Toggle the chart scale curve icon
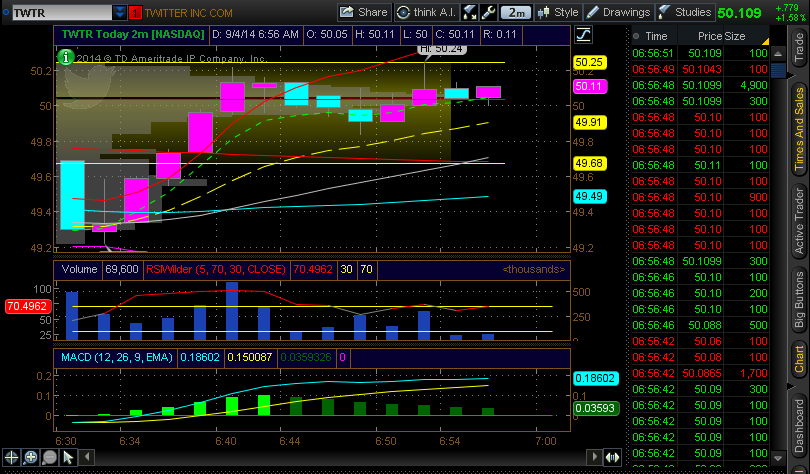This screenshot has width=810, height=474. (x=583, y=35)
